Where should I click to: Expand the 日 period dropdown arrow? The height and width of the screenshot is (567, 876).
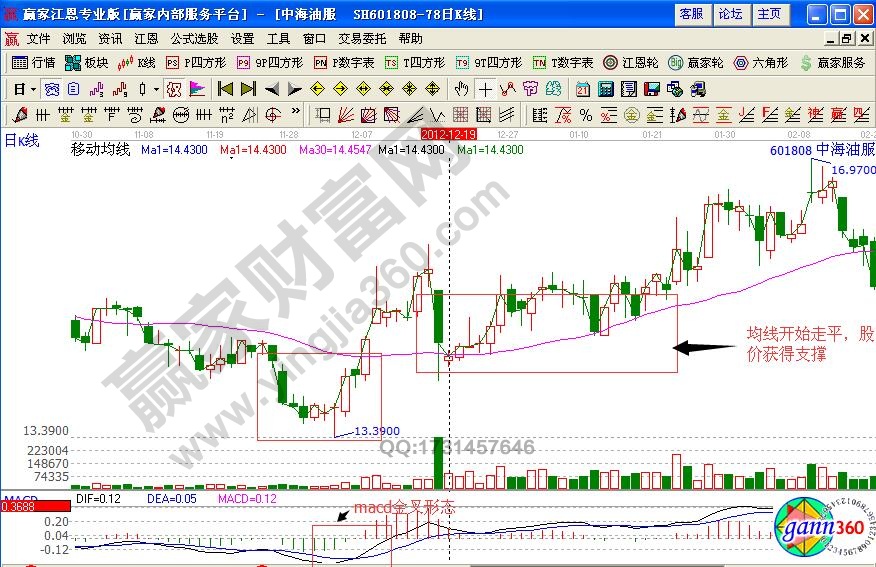[x=34, y=88]
